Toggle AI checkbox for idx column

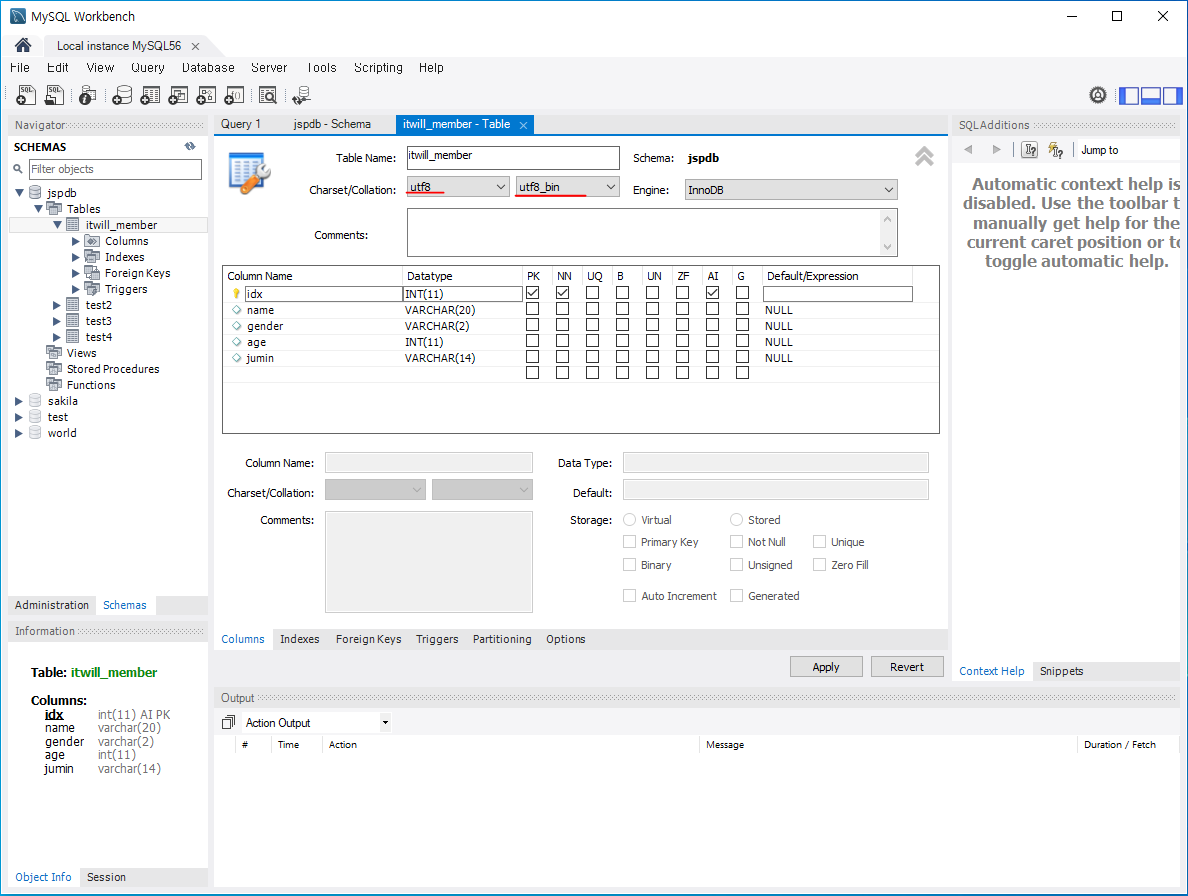click(x=712, y=292)
